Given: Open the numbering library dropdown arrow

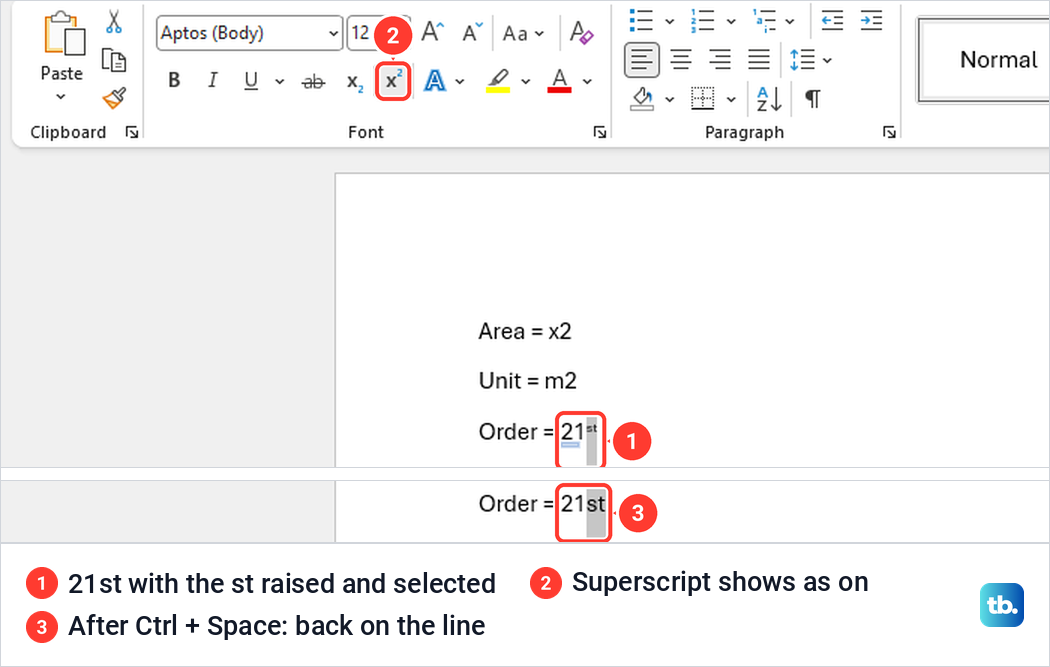Looking at the screenshot, I should coord(731,21).
